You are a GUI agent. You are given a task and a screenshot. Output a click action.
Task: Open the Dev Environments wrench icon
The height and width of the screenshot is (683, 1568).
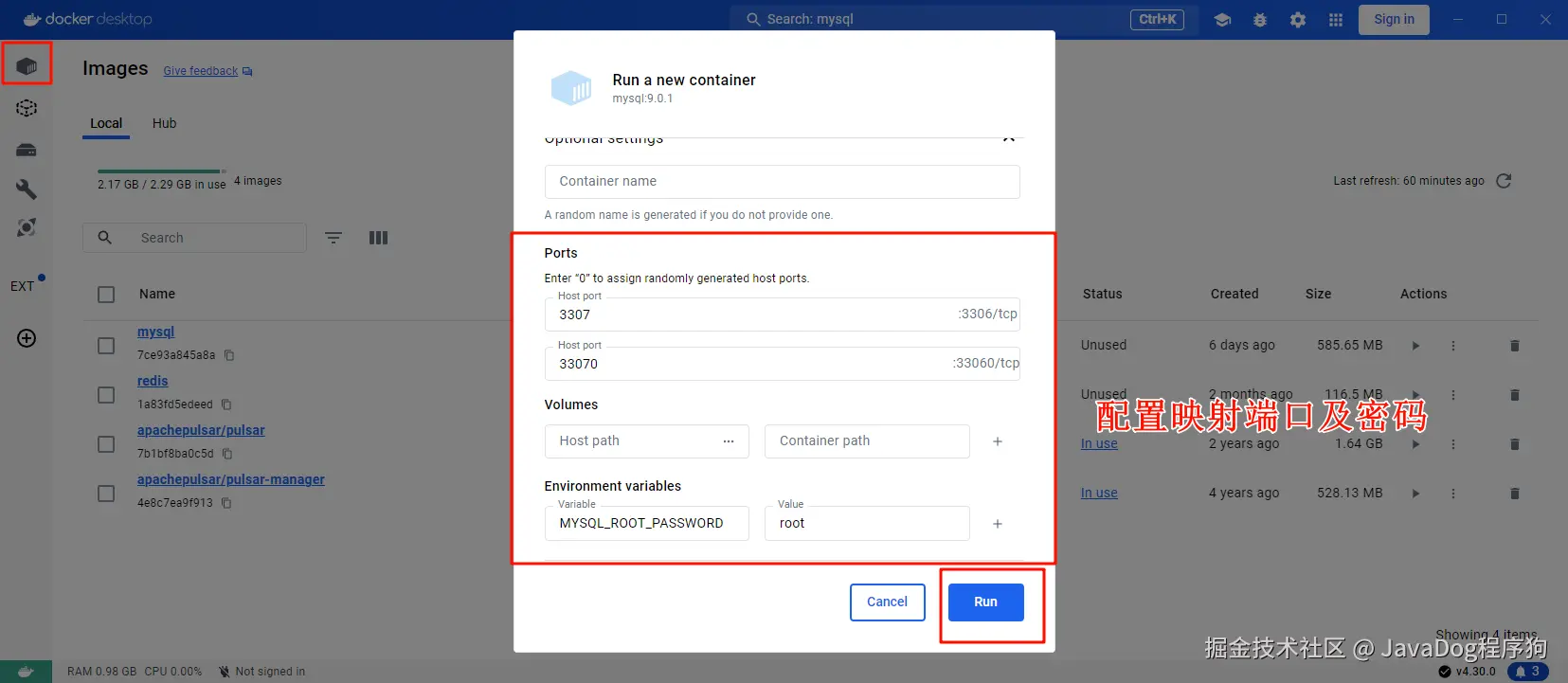(x=27, y=189)
